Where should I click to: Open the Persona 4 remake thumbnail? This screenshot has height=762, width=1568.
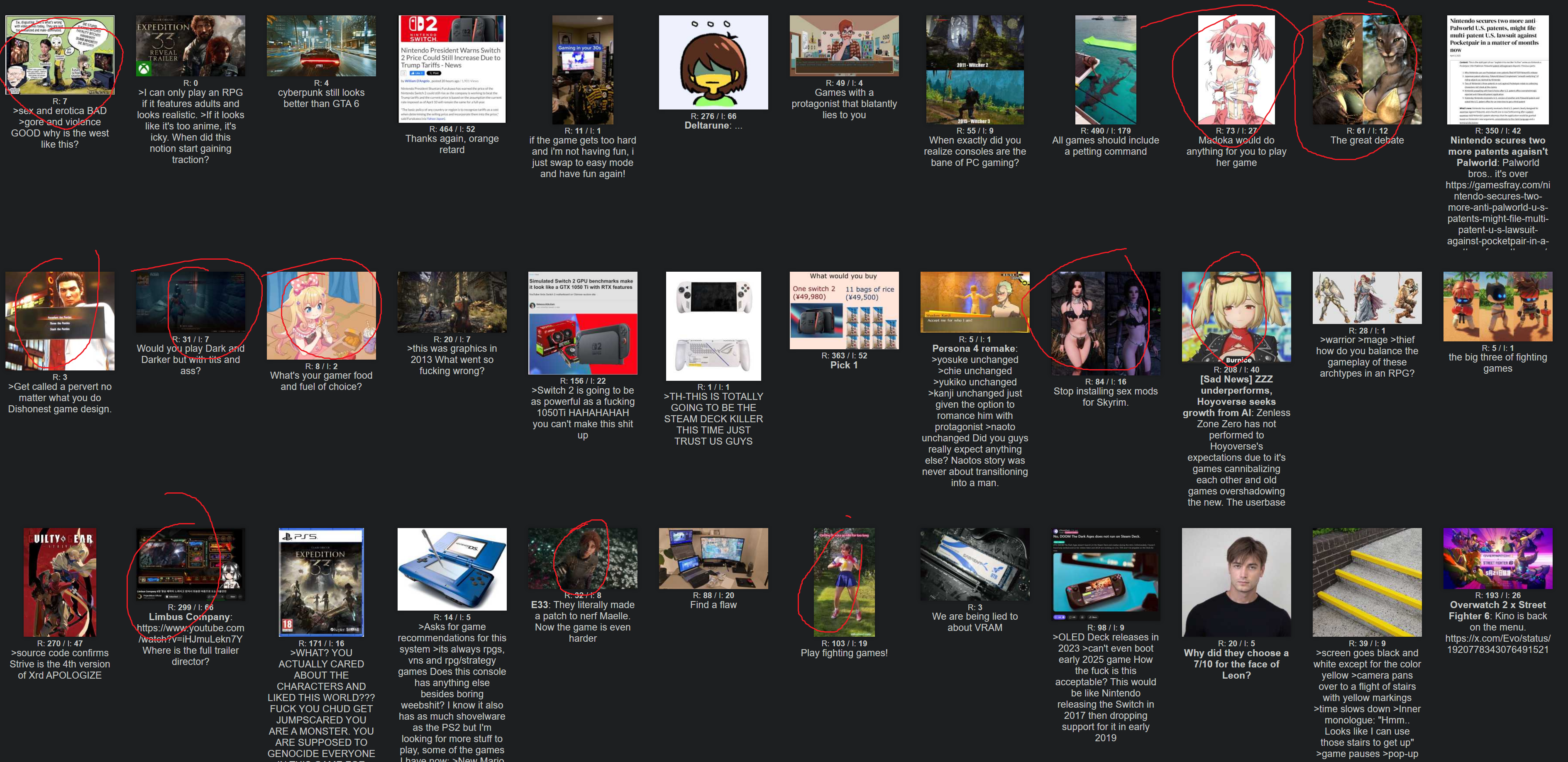tap(975, 302)
